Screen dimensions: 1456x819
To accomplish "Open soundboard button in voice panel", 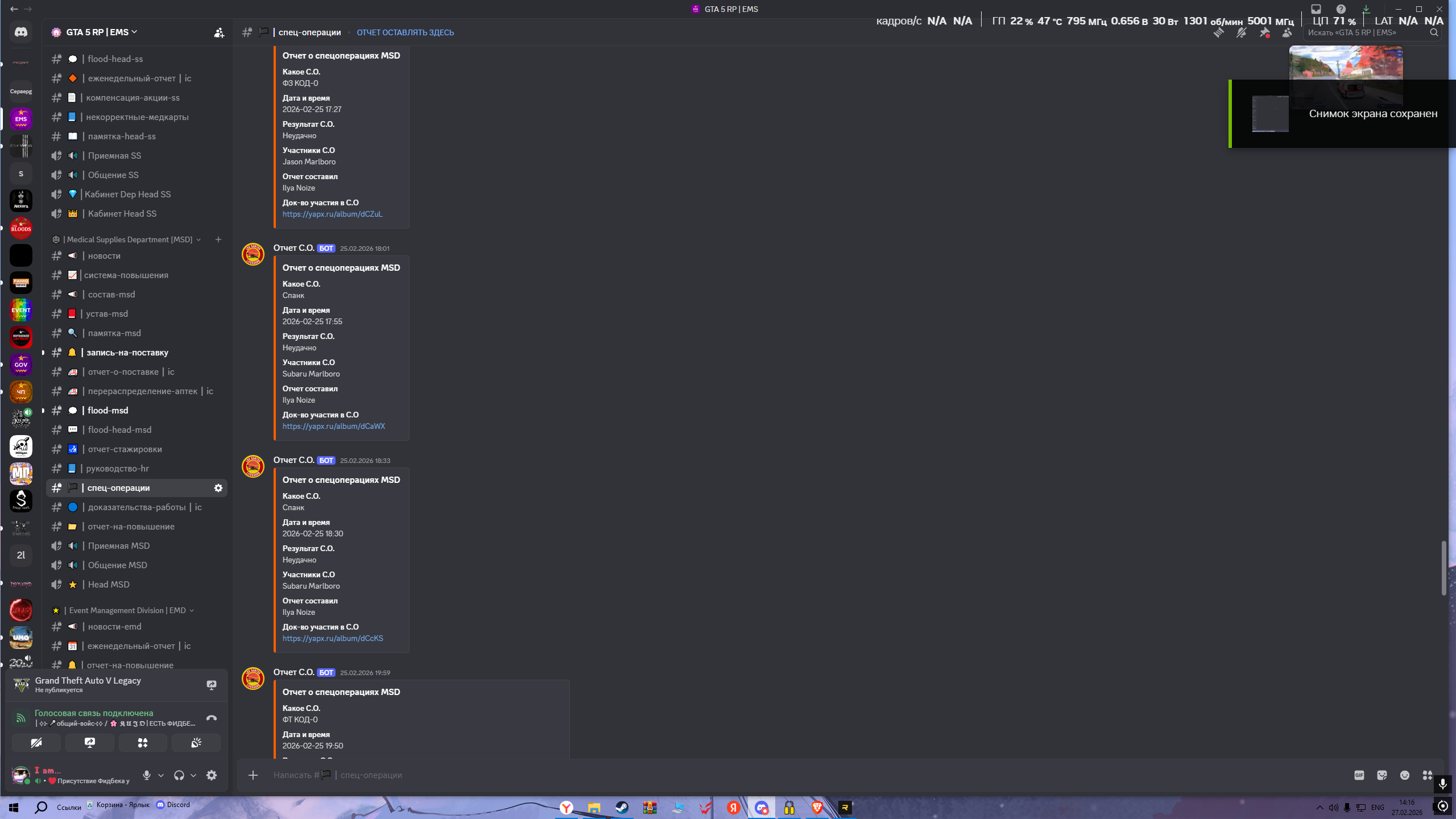I will coord(196,743).
